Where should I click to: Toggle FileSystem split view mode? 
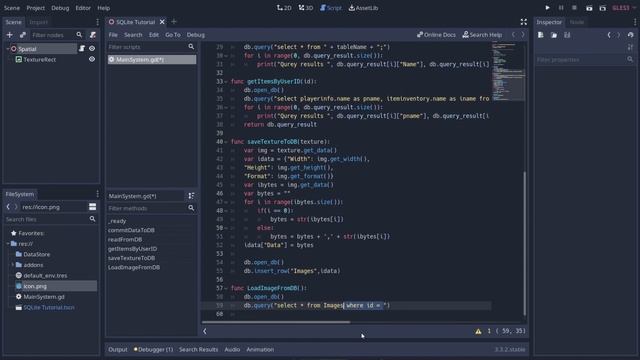(93, 207)
